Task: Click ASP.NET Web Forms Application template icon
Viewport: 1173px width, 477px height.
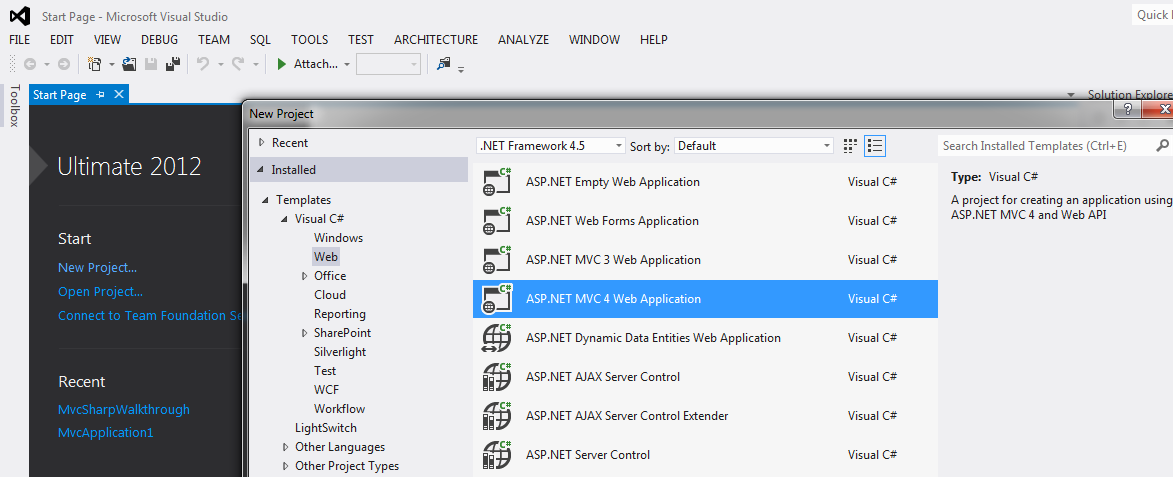Action: coord(497,221)
